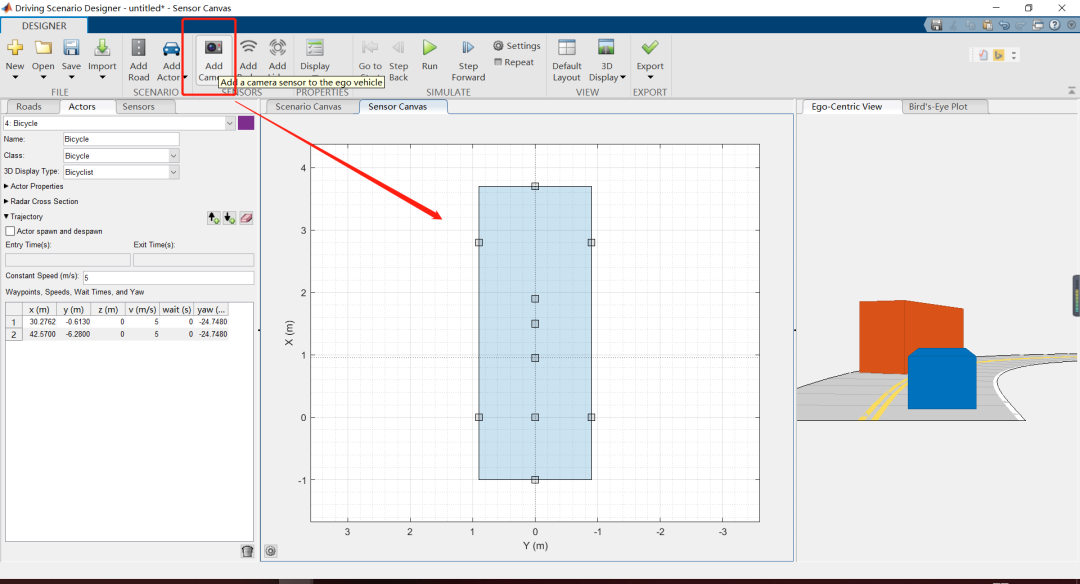Click the Go to Start icon
The image size is (1080, 584).
pyautogui.click(x=370, y=48)
